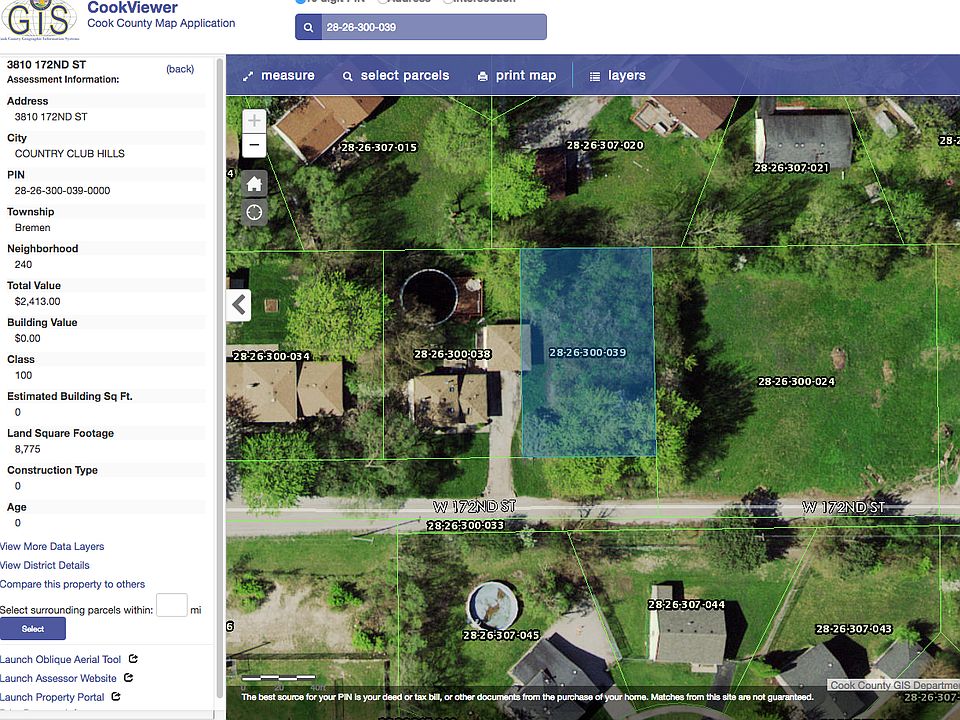The width and height of the screenshot is (960, 720).
Task: Open View More Data Layers
Action: coord(52,546)
